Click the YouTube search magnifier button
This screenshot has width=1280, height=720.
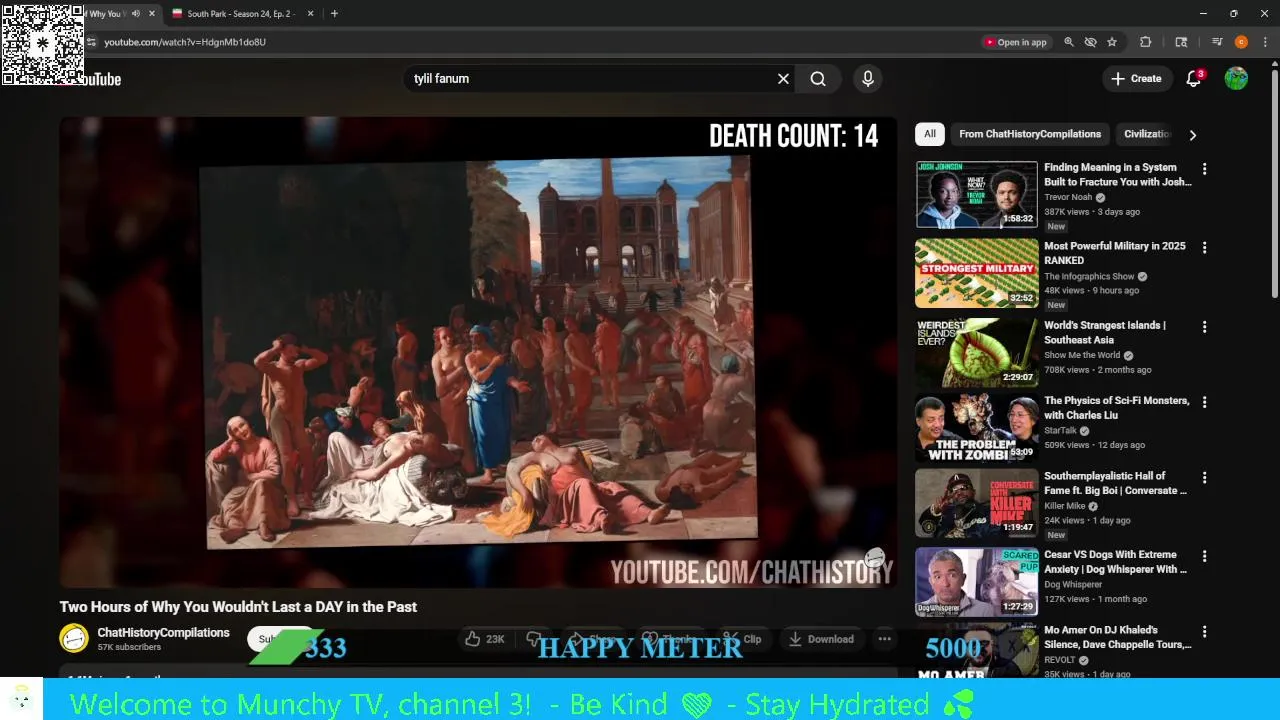point(818,79)
